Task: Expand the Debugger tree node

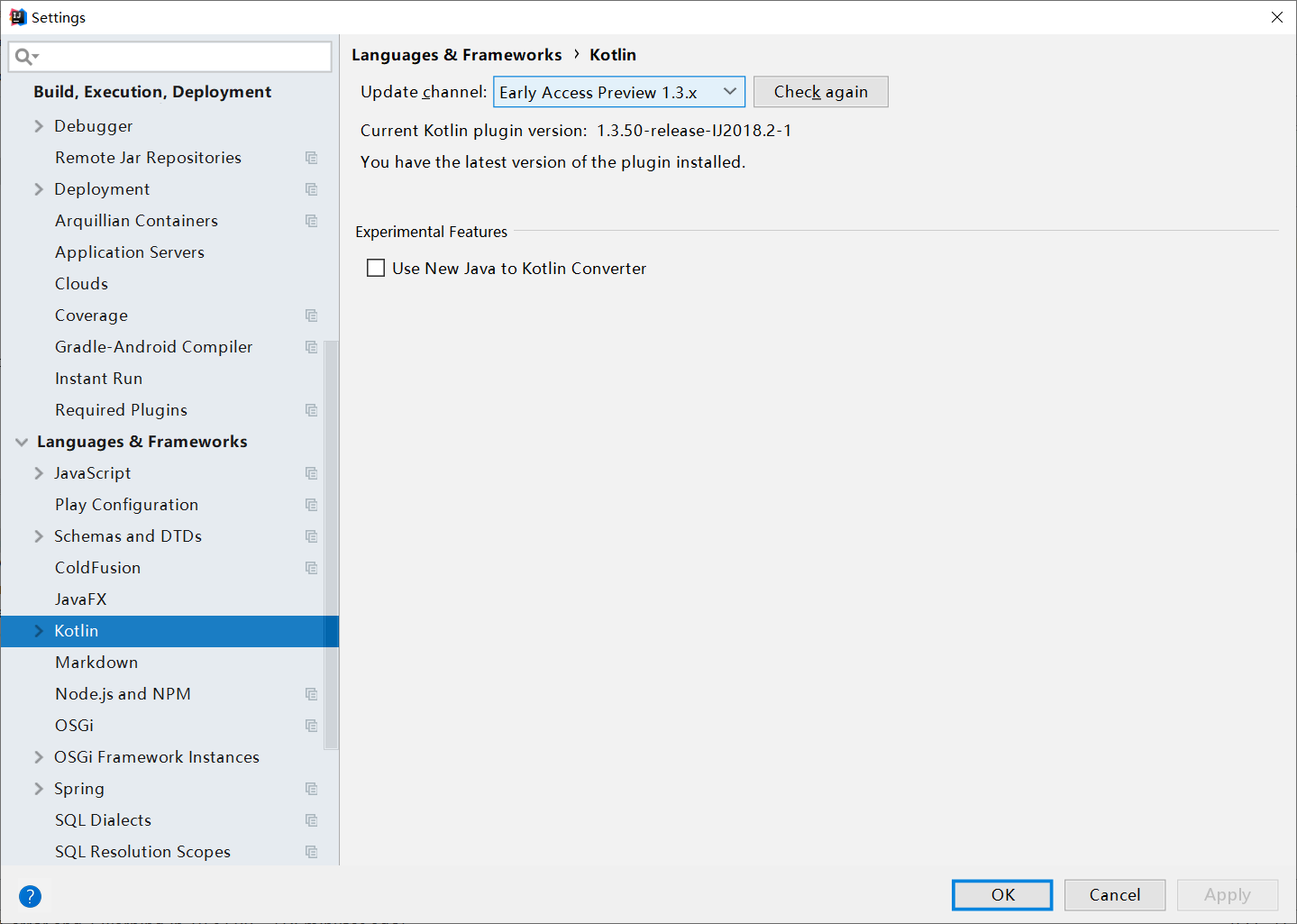Action: (x=39, y=126)
